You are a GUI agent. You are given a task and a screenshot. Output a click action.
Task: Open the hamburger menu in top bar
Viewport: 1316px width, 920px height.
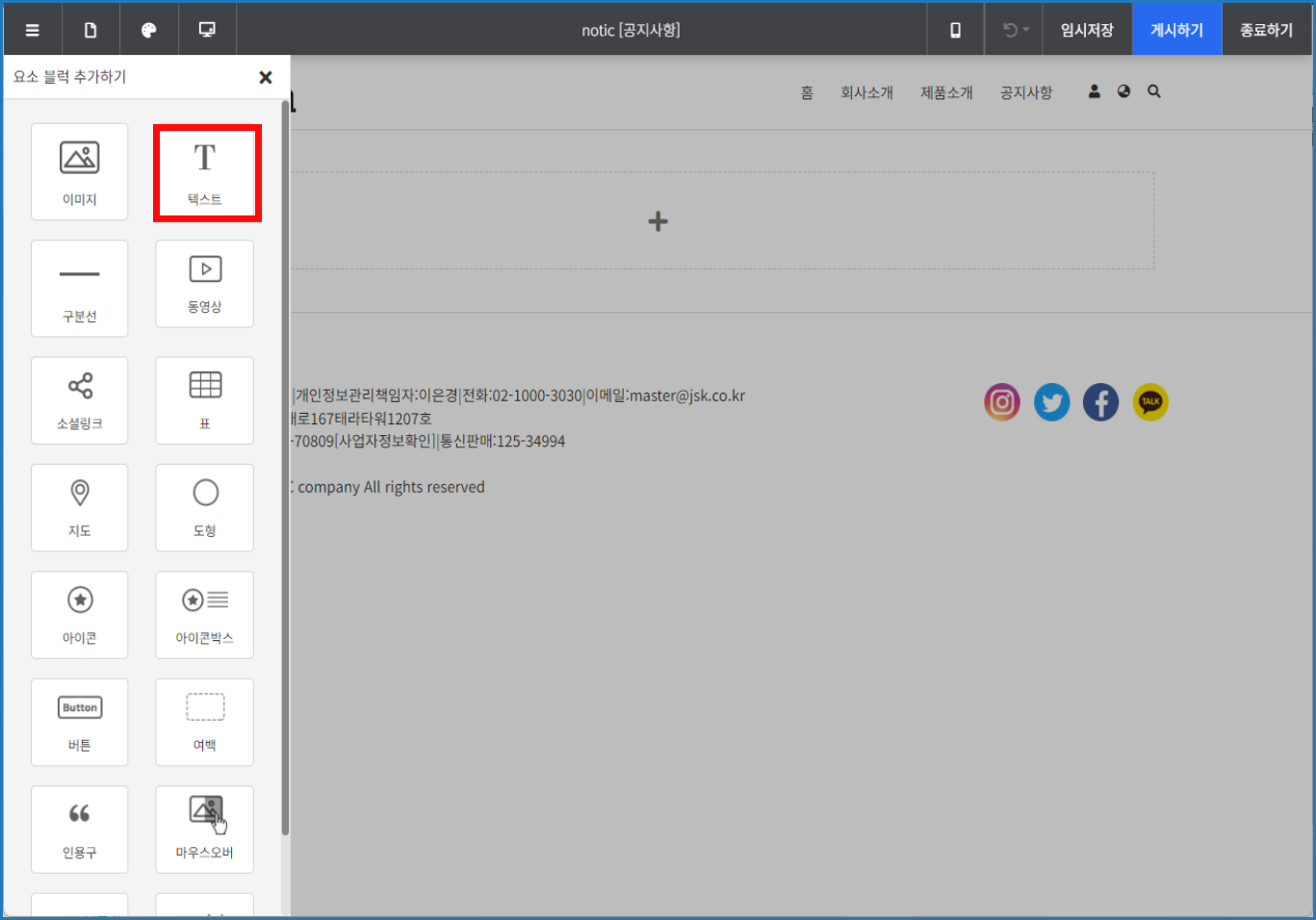coord(33,30)
